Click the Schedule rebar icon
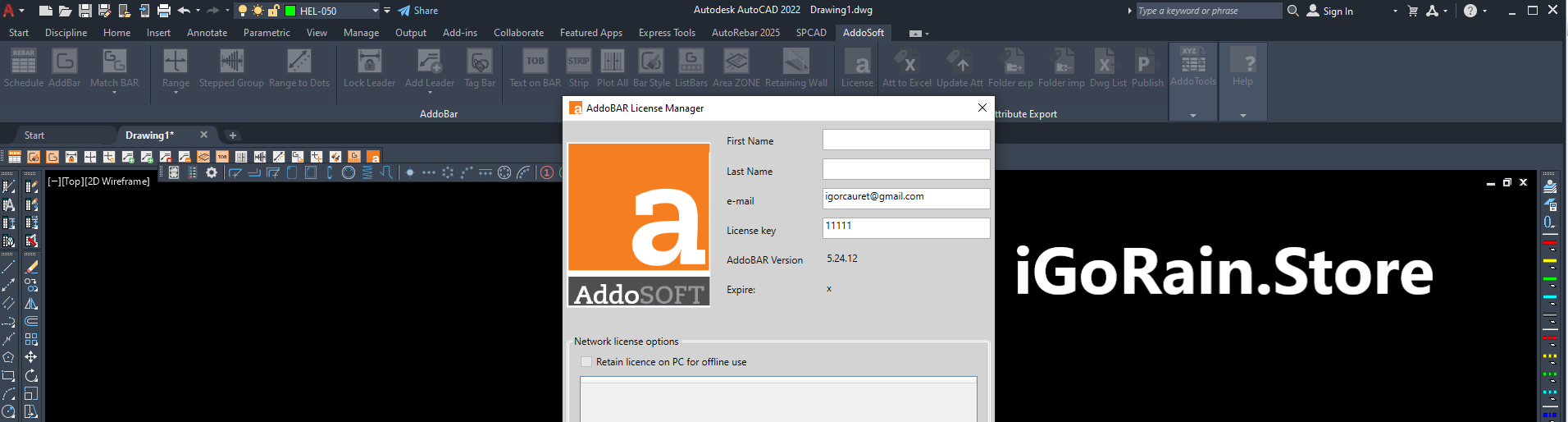The image size is (1568, 422). (23, 62)
